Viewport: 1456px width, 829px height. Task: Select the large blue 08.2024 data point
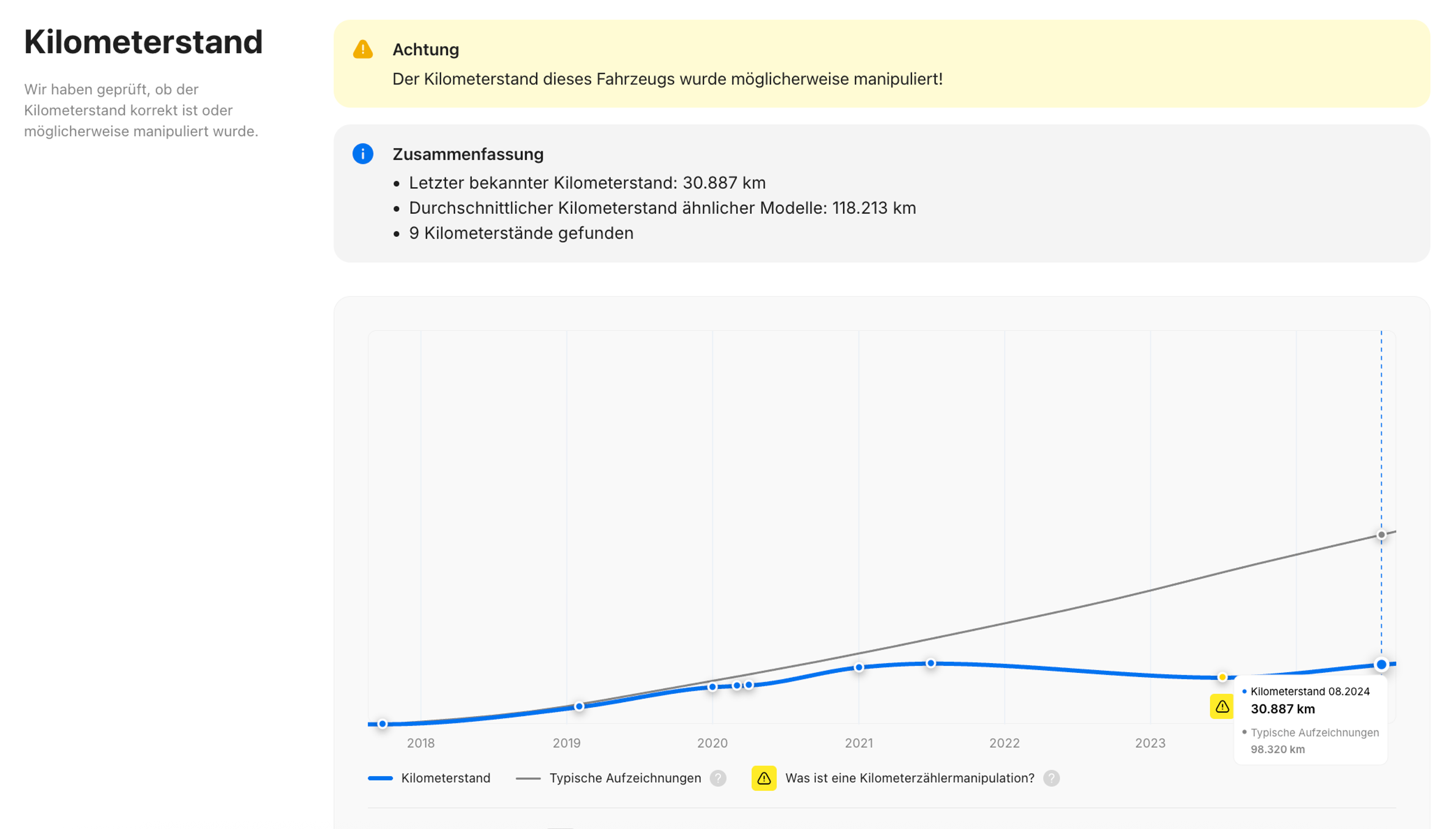tap(1381, 664)
